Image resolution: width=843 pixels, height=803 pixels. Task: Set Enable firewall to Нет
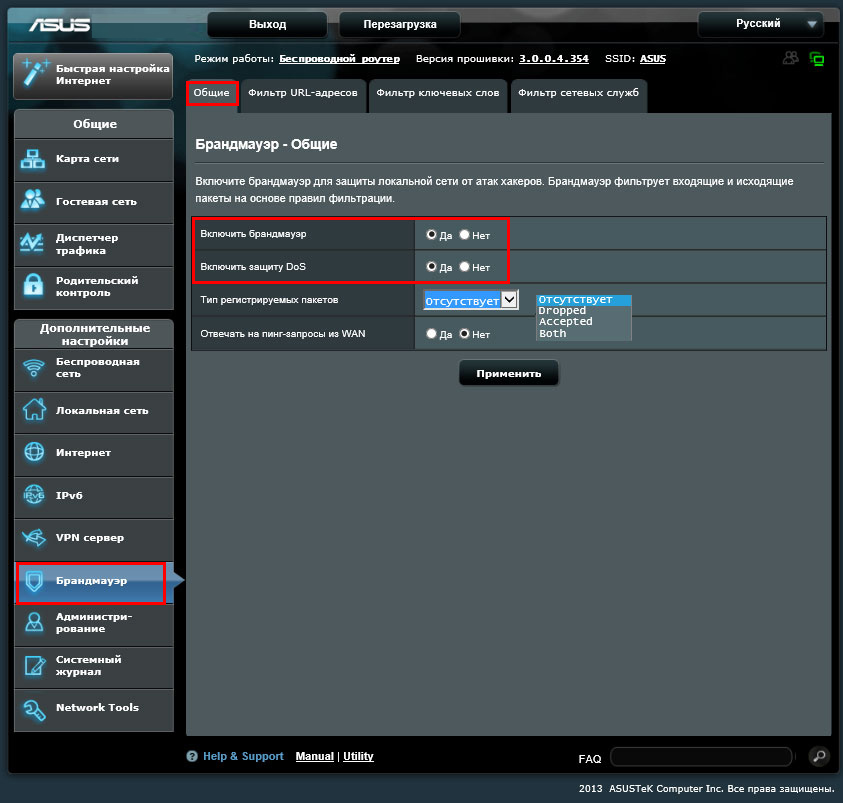(x=464, y=235)
